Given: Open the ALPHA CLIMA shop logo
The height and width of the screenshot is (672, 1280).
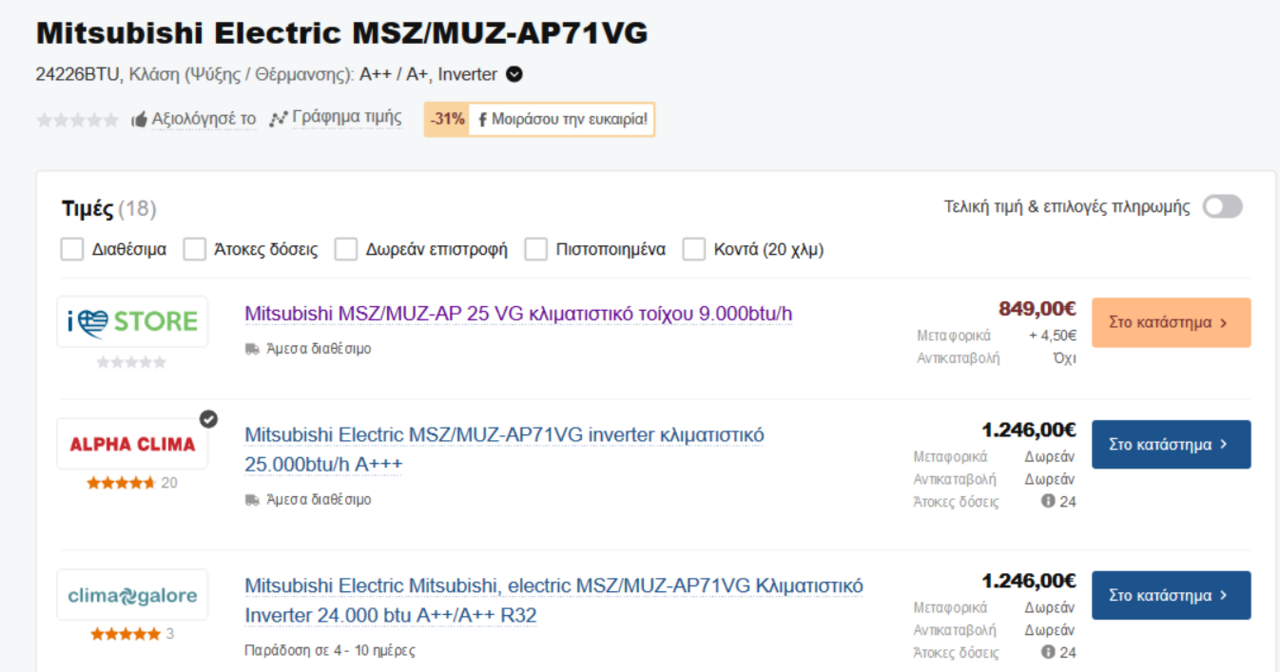Looking at the screenshot, I should [132, 444].
